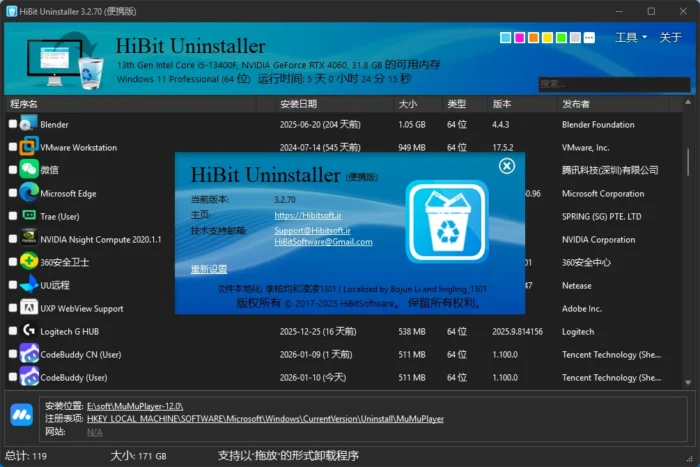Image resolution: width=700 pixels, height=467 pixels.
Task: Sort by 类型 column header
Action: coord(465,104)
